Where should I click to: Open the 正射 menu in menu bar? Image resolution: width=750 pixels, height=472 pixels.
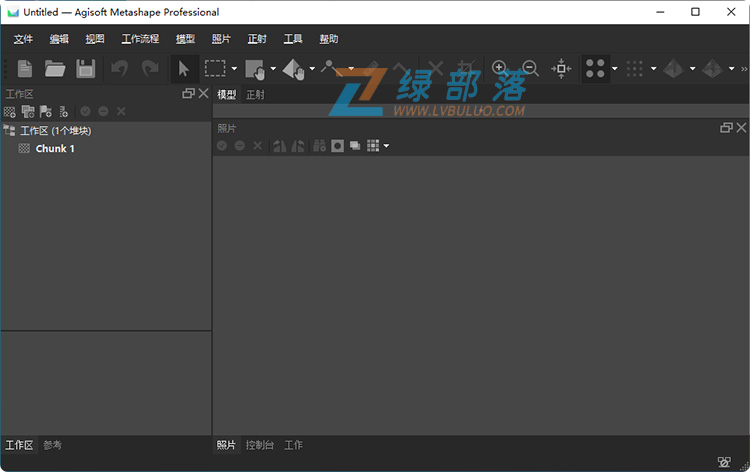(257, 39)
